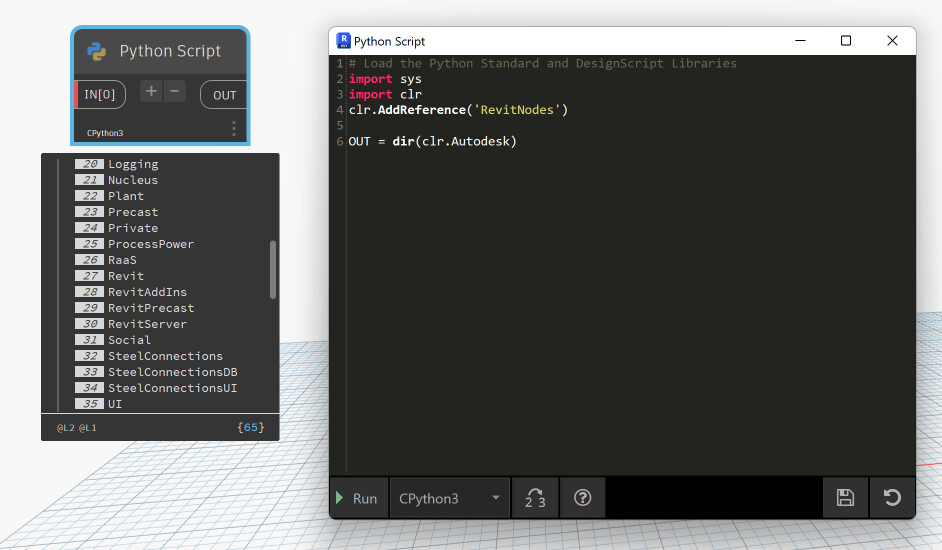
Task: Save the script changes icon
Action: click(x=845, y=498)
